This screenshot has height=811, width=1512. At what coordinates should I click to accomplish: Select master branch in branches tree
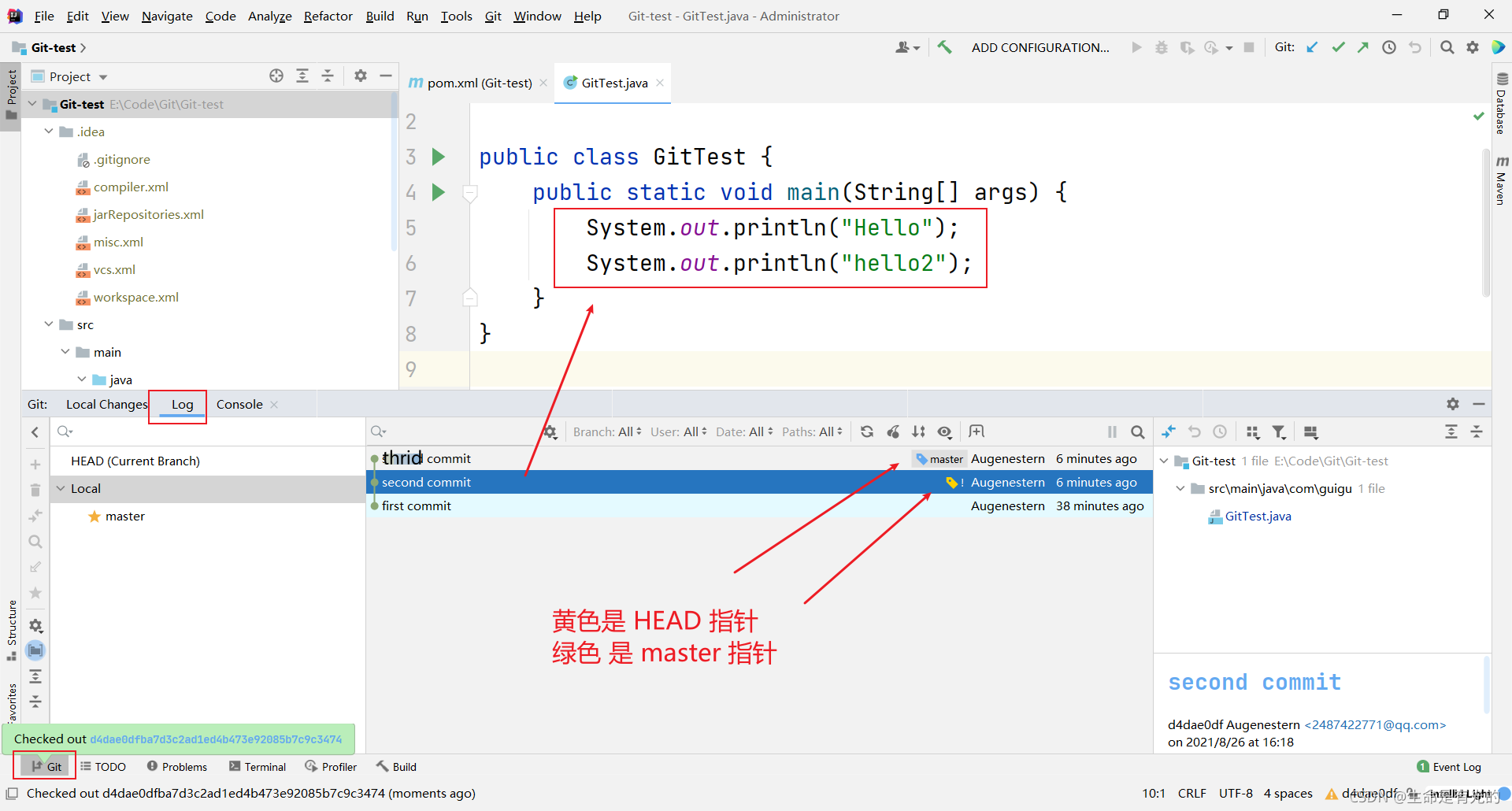click(125, 516)
